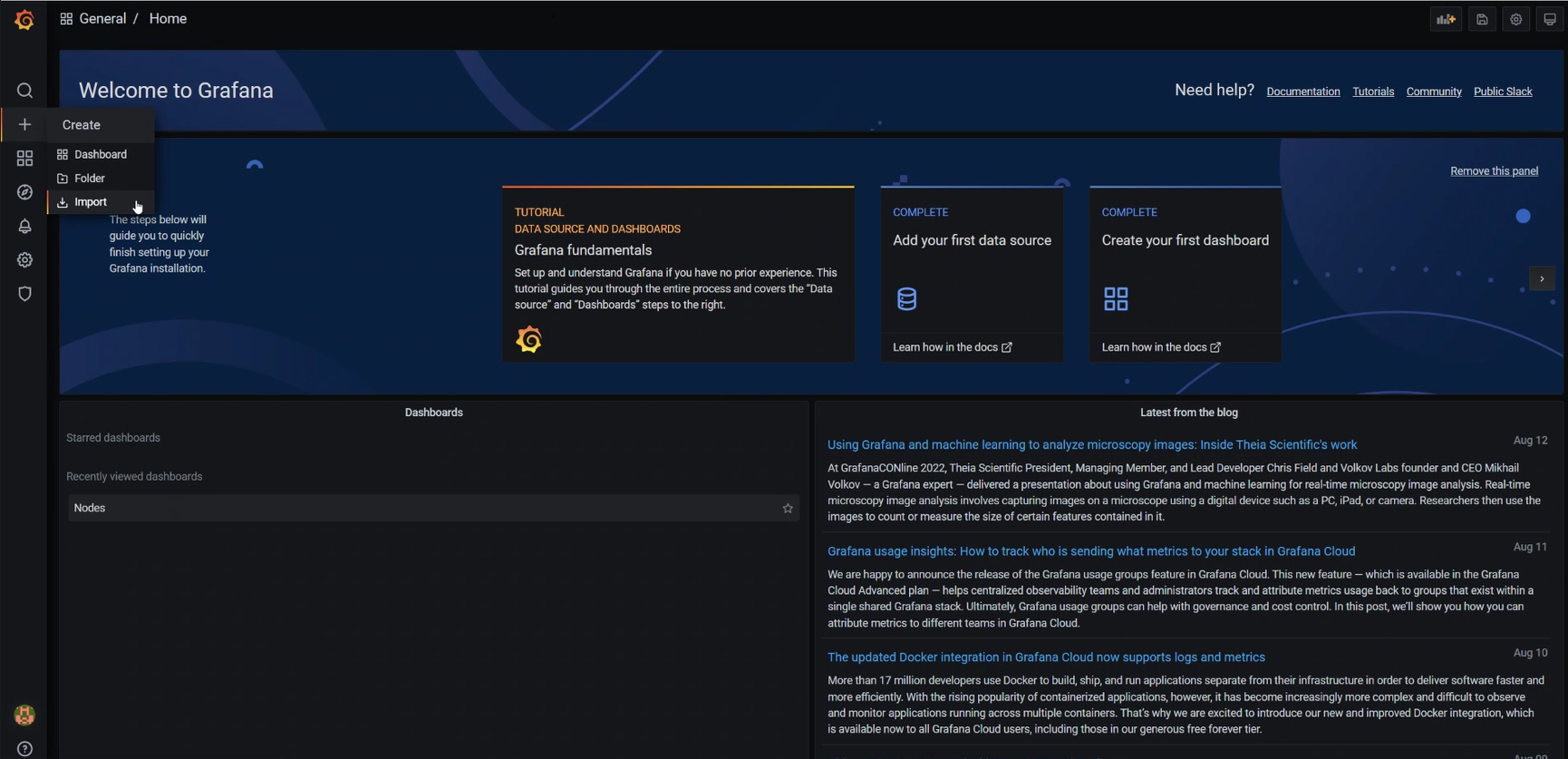Open the Configuration gear in the sidebar
The image size is (1568, 759).
[24, 260]
